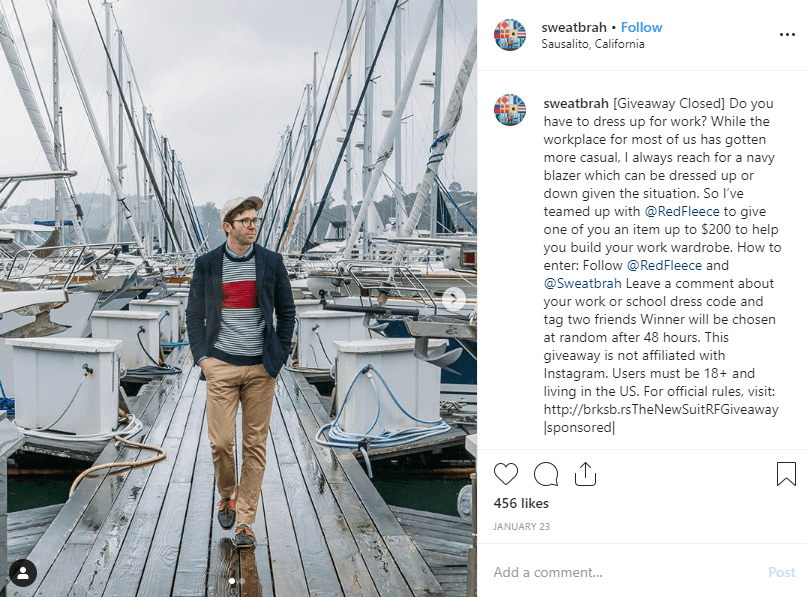View the list of 456 likes
807x597 pixels.
click(521, 503)
